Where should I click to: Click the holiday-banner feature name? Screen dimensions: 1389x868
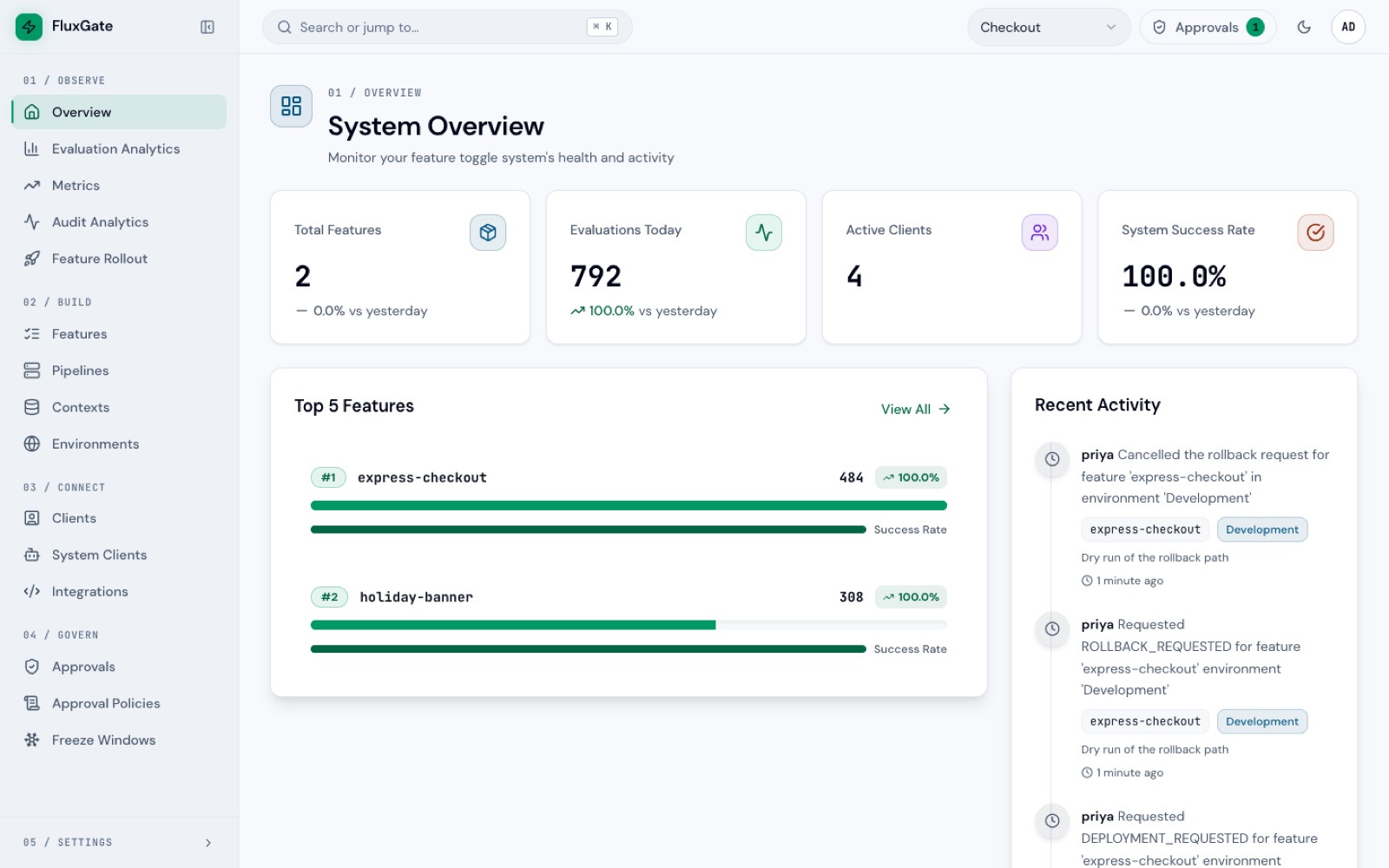click(417, 597)
